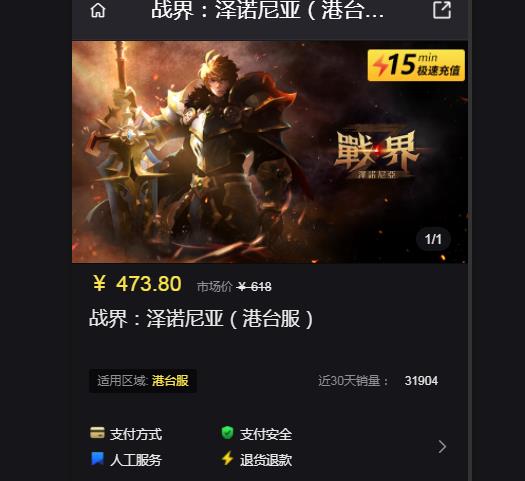Image resolution: width=525 pixels, height=481 pixels.
Task: Select the yellow price ¥ 473.80
Action: (x=137, y=284)
